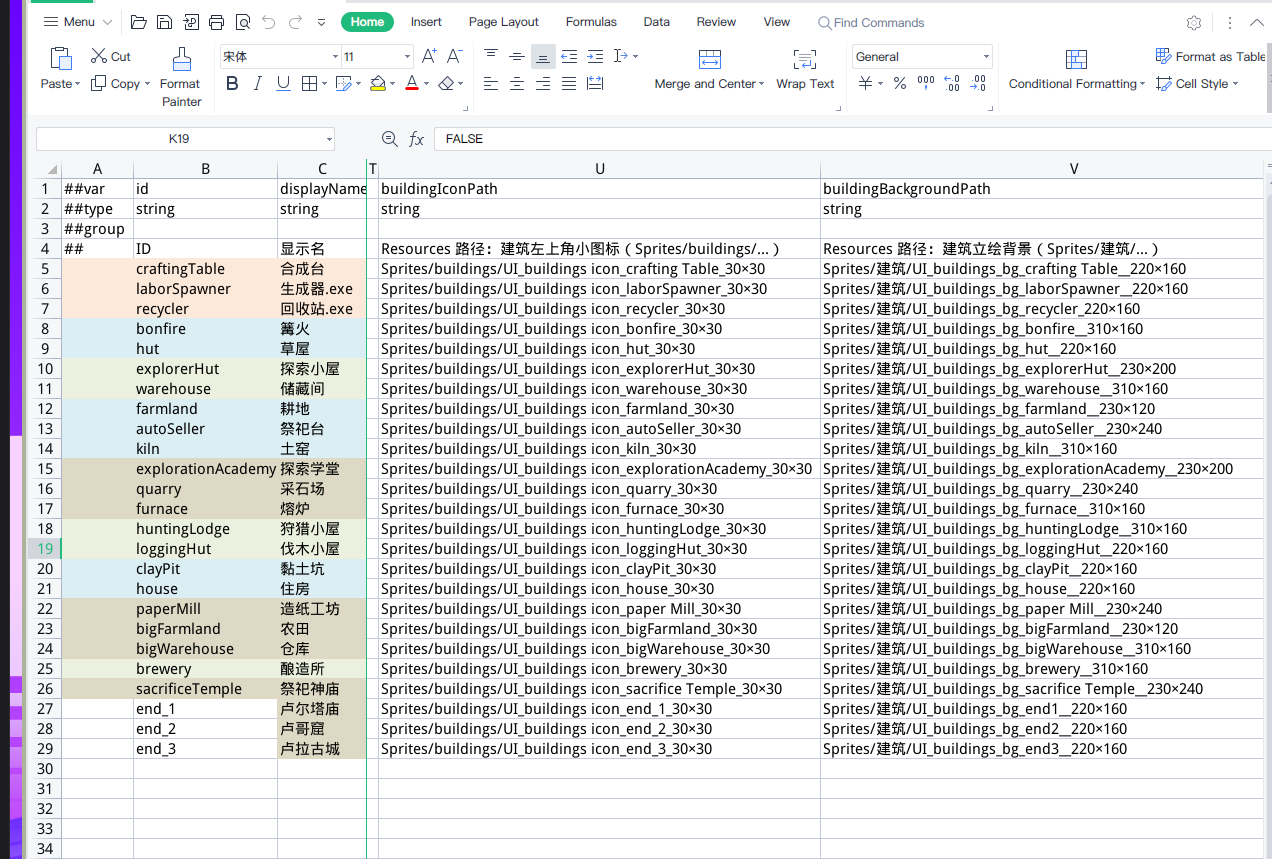Switch to the Formulas tab
1272x859 pixels.
tap(591, 22)
